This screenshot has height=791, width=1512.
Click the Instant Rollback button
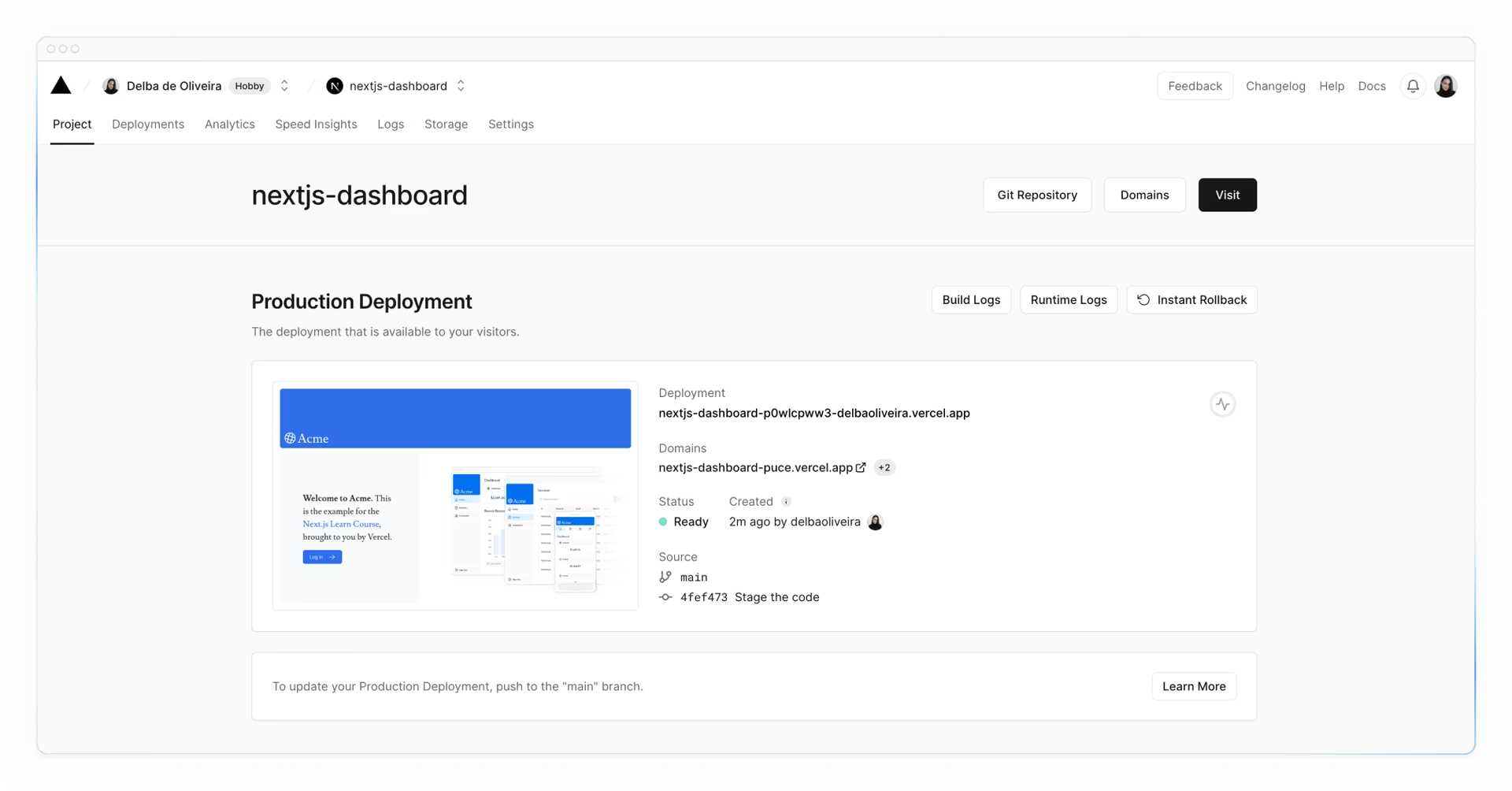pos(1191,300)
